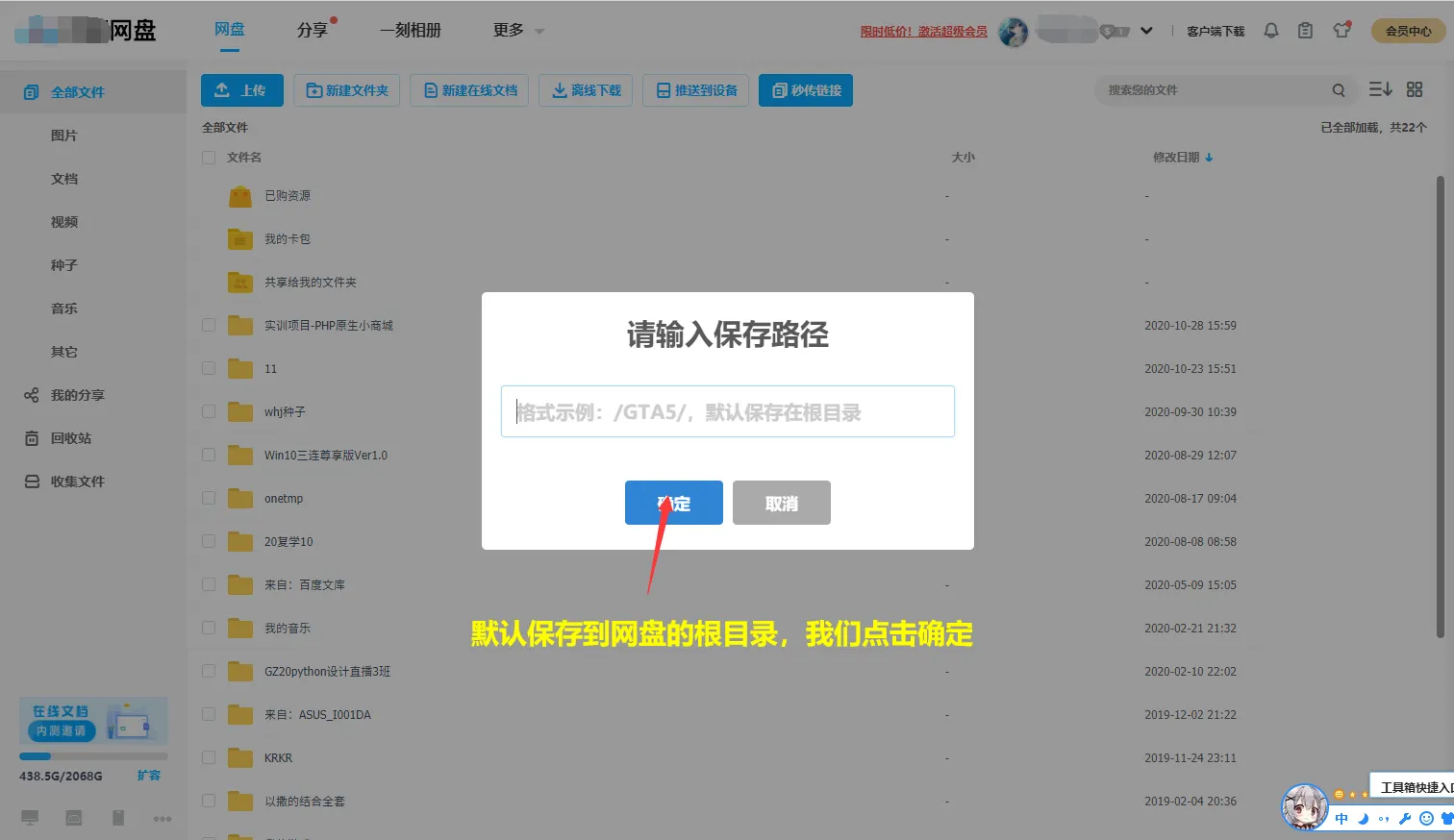Open the 一刻相册 tab

tap(411, 30)
